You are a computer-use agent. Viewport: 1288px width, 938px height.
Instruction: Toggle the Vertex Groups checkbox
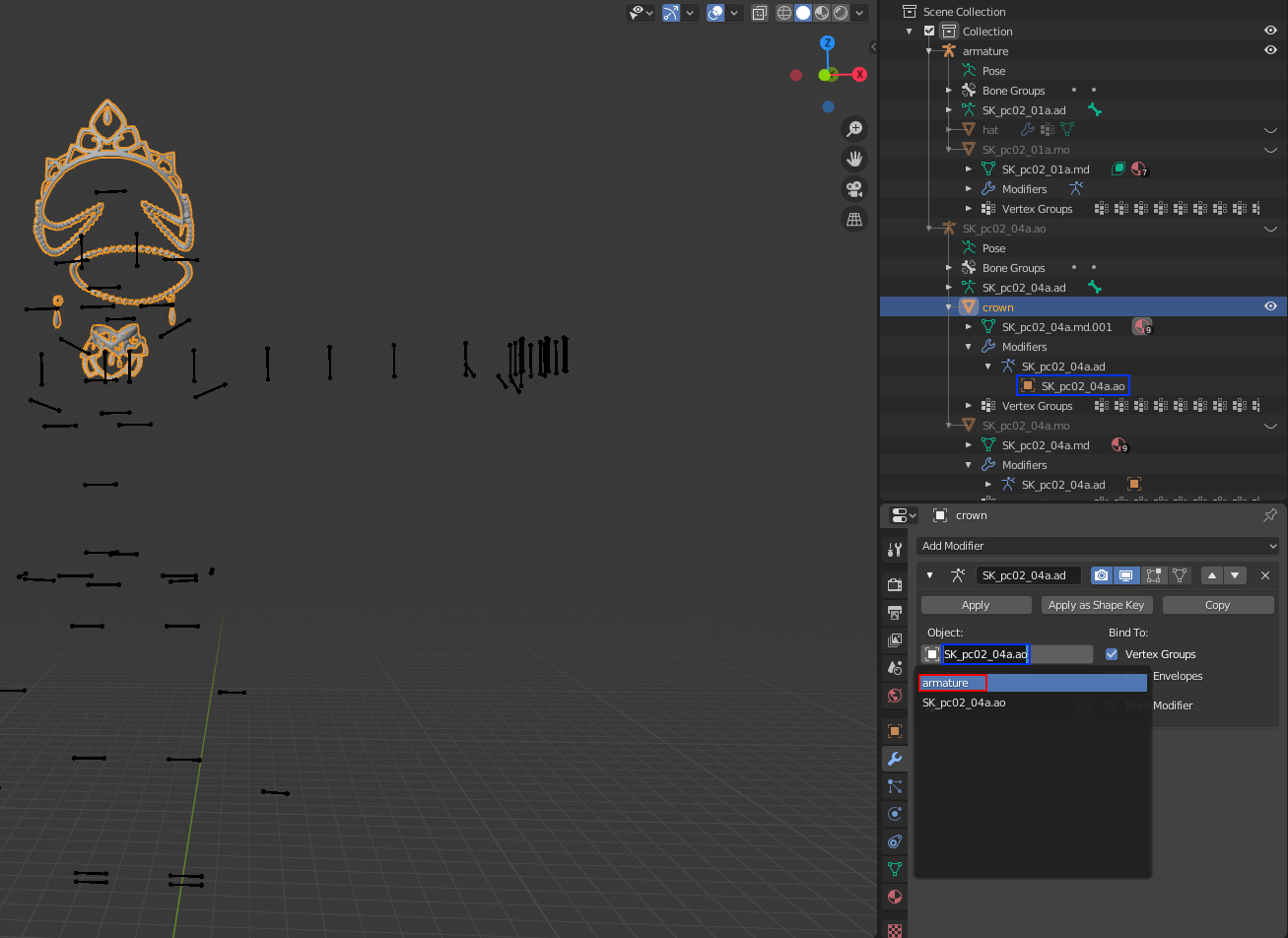(1112, 654)
